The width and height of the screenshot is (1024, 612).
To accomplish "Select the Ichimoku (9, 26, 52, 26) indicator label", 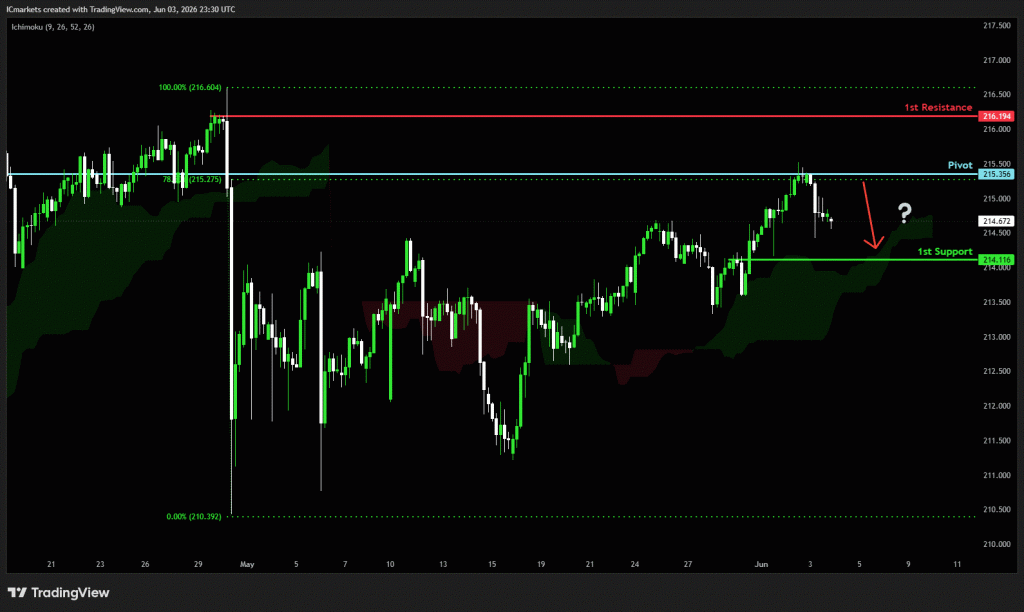I will point(53,27).
